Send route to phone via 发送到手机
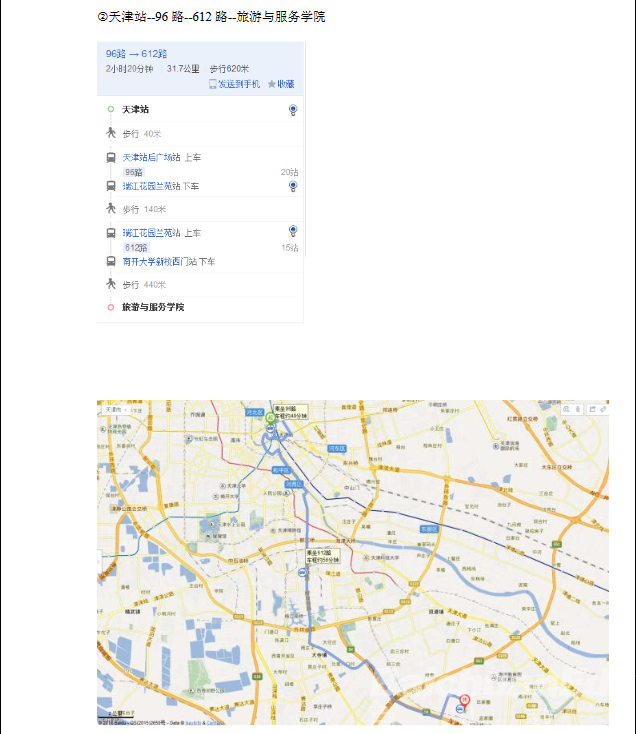This screenshot has height=734, width=636. (x=234, y=84)
